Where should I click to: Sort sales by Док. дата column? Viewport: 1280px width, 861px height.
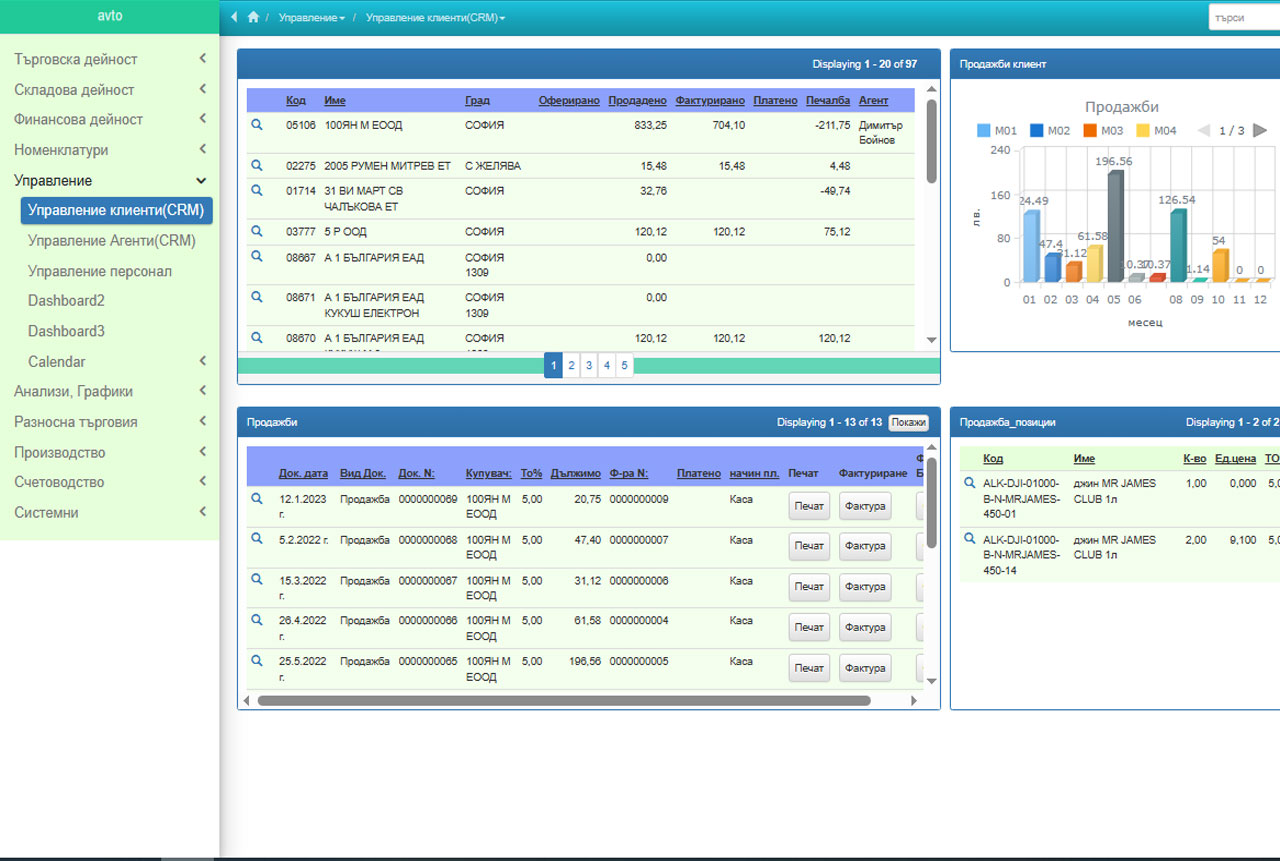point(303,473)
